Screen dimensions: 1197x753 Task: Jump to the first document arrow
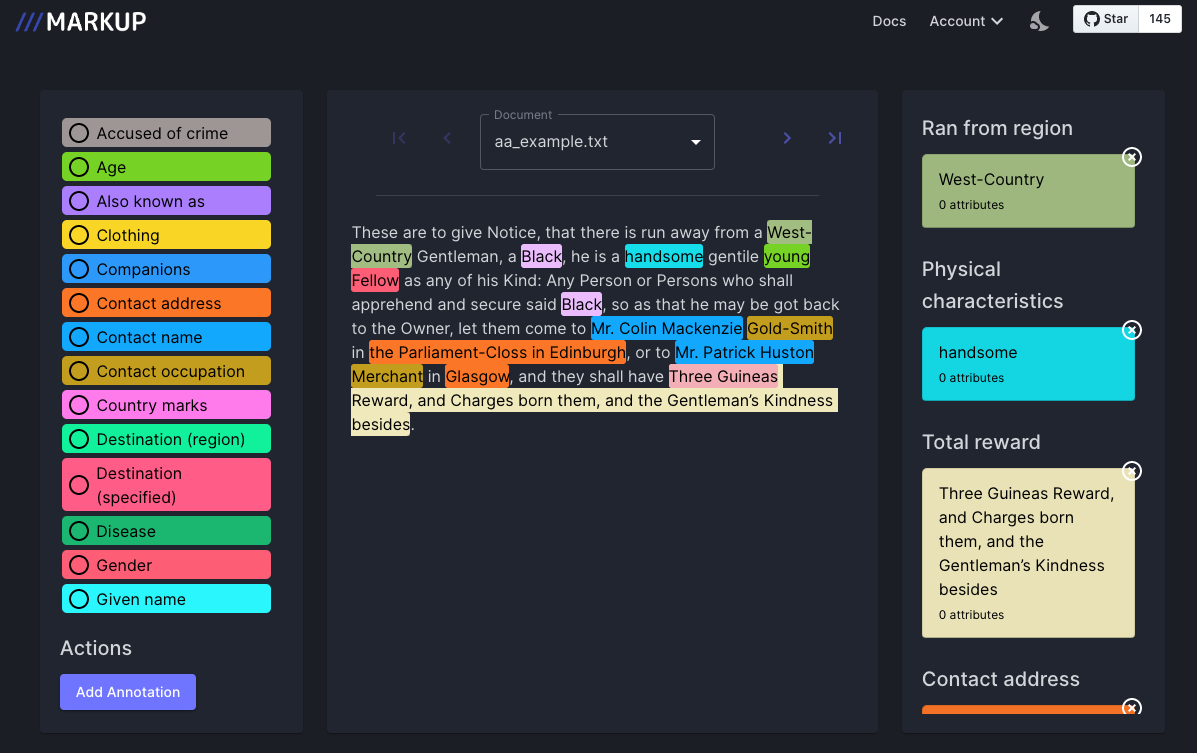coord(399,138)
